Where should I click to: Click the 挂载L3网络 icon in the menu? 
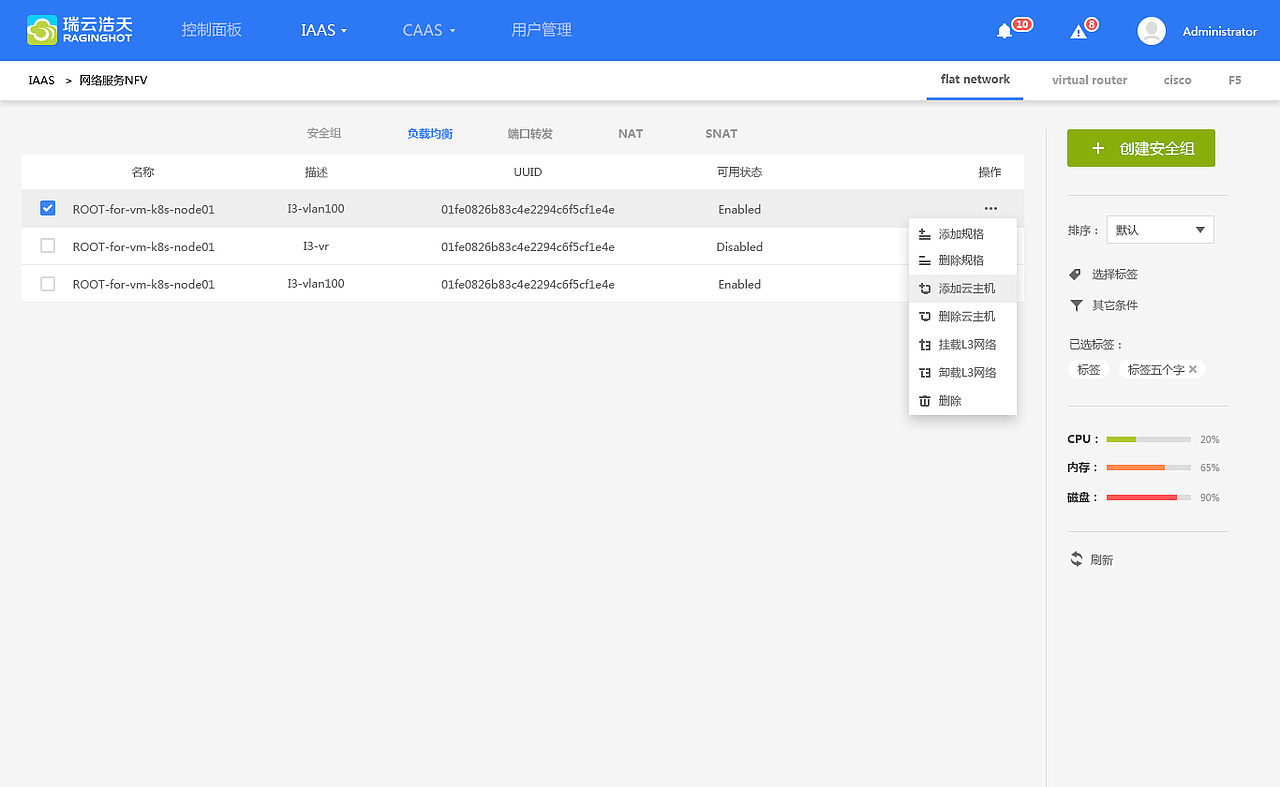925,345
